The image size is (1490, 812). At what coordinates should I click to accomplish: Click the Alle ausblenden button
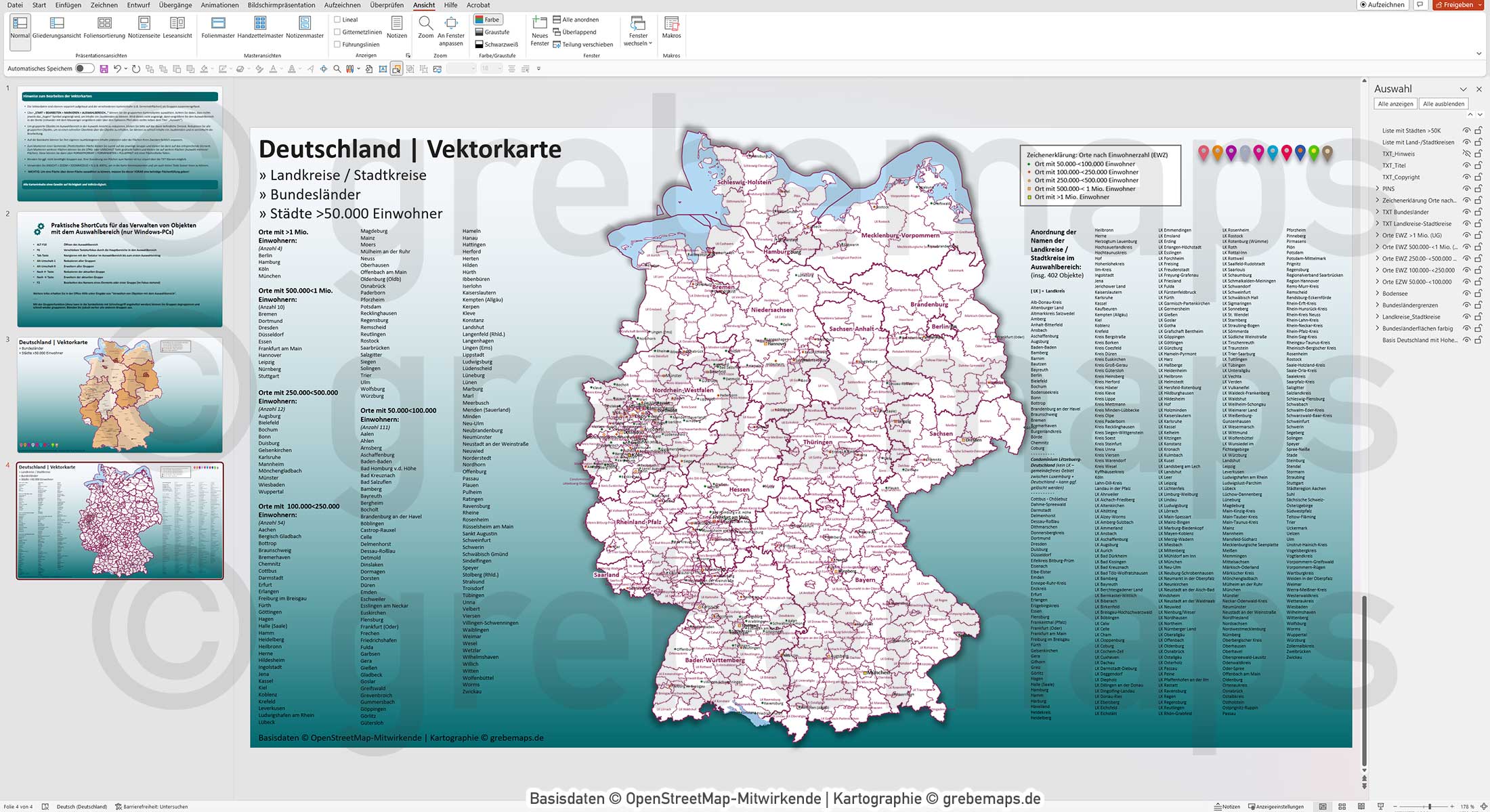[1443, 104]
